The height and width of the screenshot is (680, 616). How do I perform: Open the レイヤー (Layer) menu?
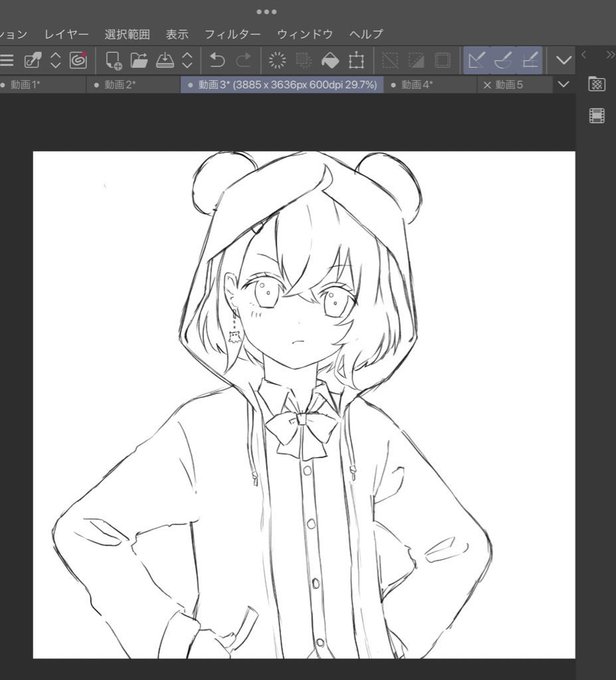click(x=66, y=34)
